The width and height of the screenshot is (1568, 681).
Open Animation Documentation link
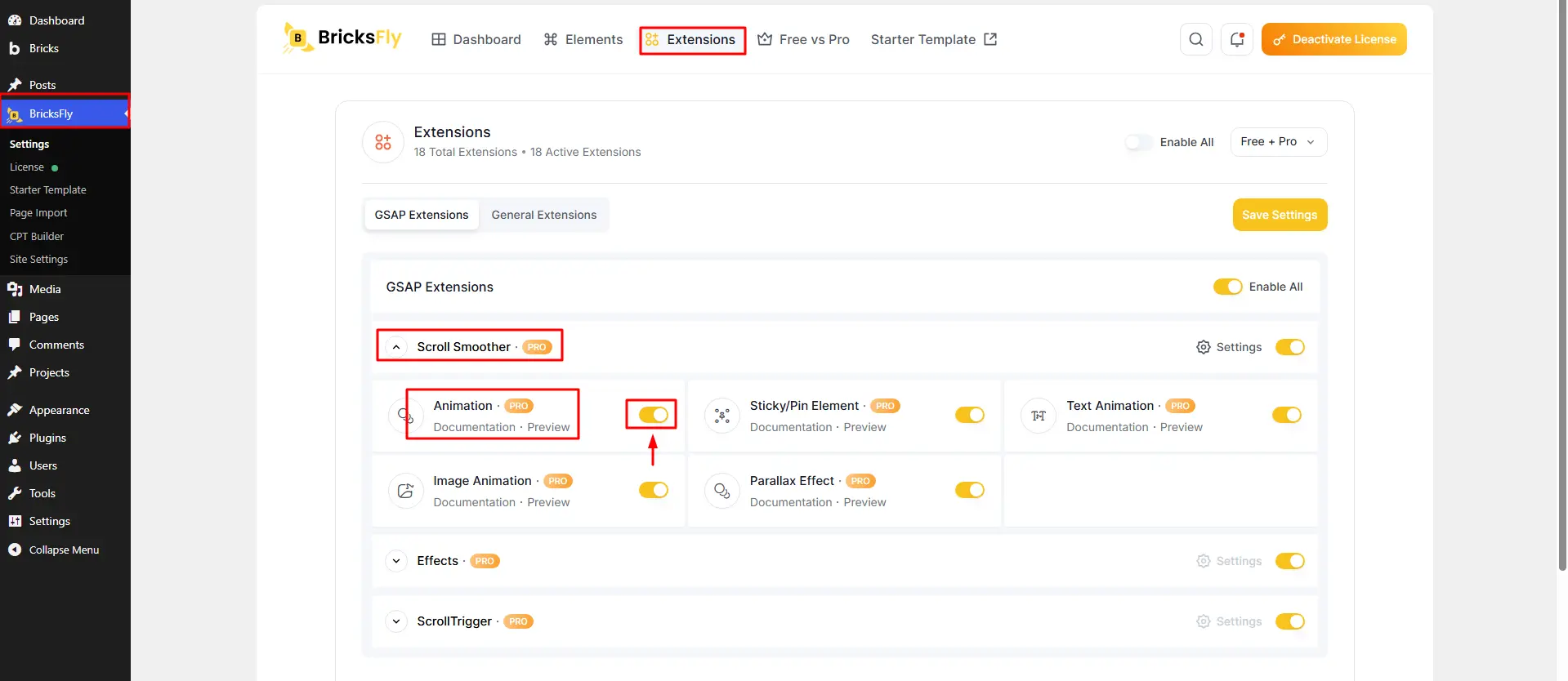(x=475, y=427)
